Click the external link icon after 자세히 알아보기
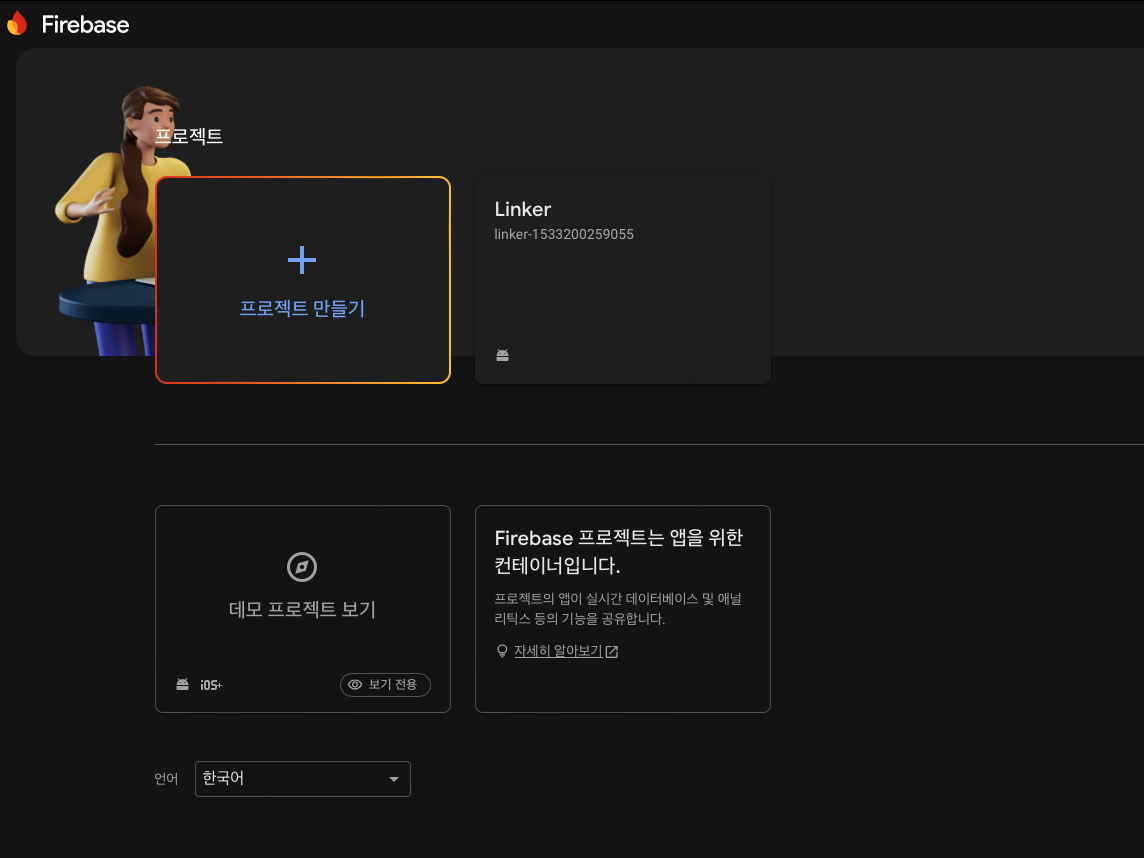The image size is (1144, 858). [612, 652]
